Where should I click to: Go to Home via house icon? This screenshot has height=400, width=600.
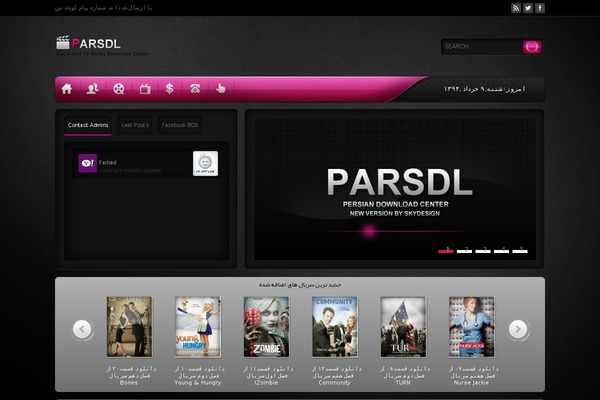coord(67,89)
